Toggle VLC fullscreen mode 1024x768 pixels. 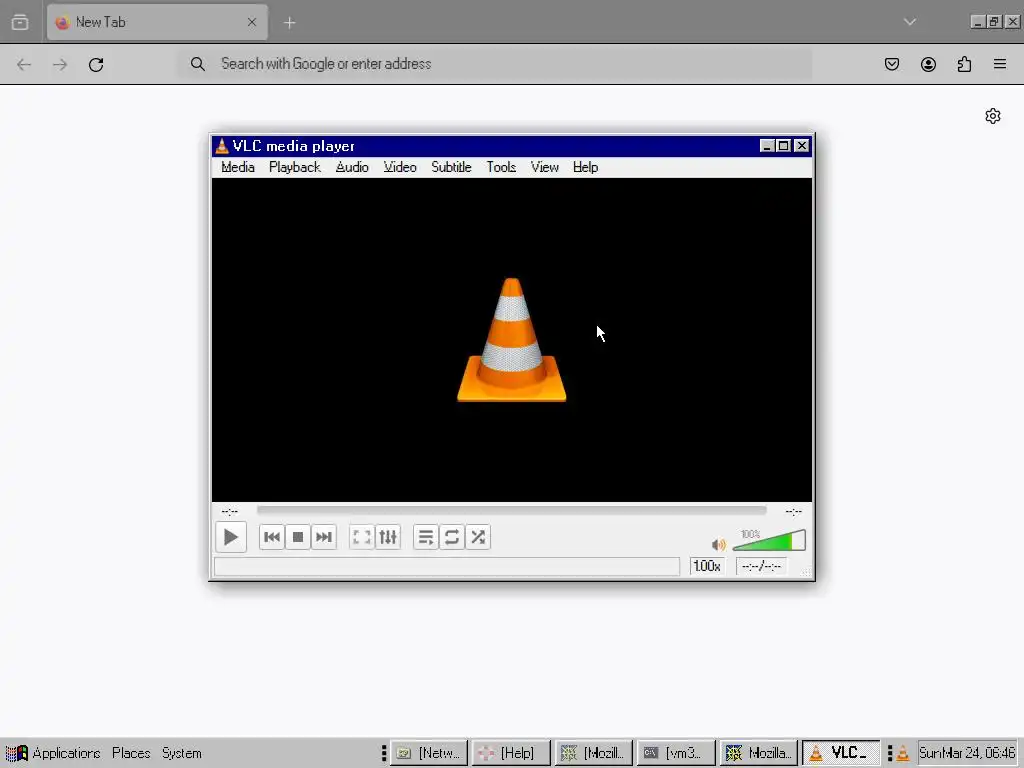click(x=361, y=537)
